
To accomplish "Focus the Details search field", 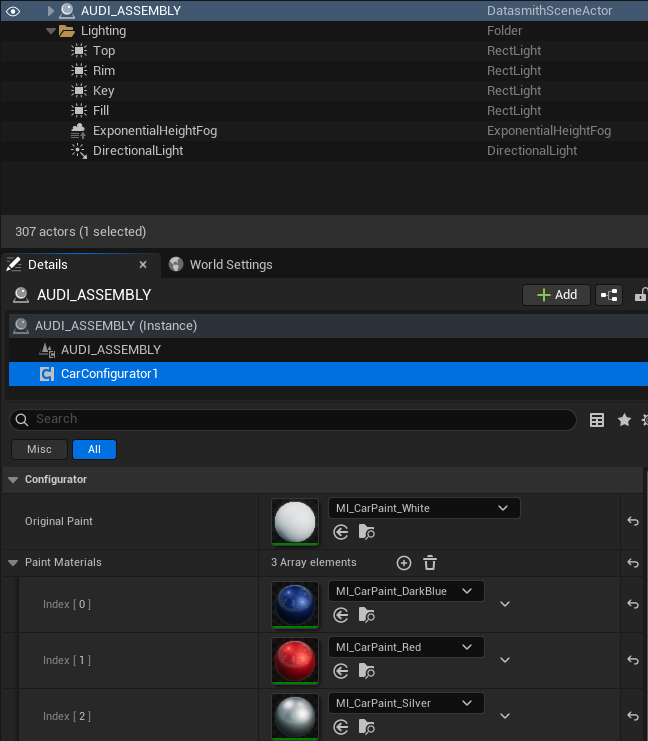I will coord(293,419).
